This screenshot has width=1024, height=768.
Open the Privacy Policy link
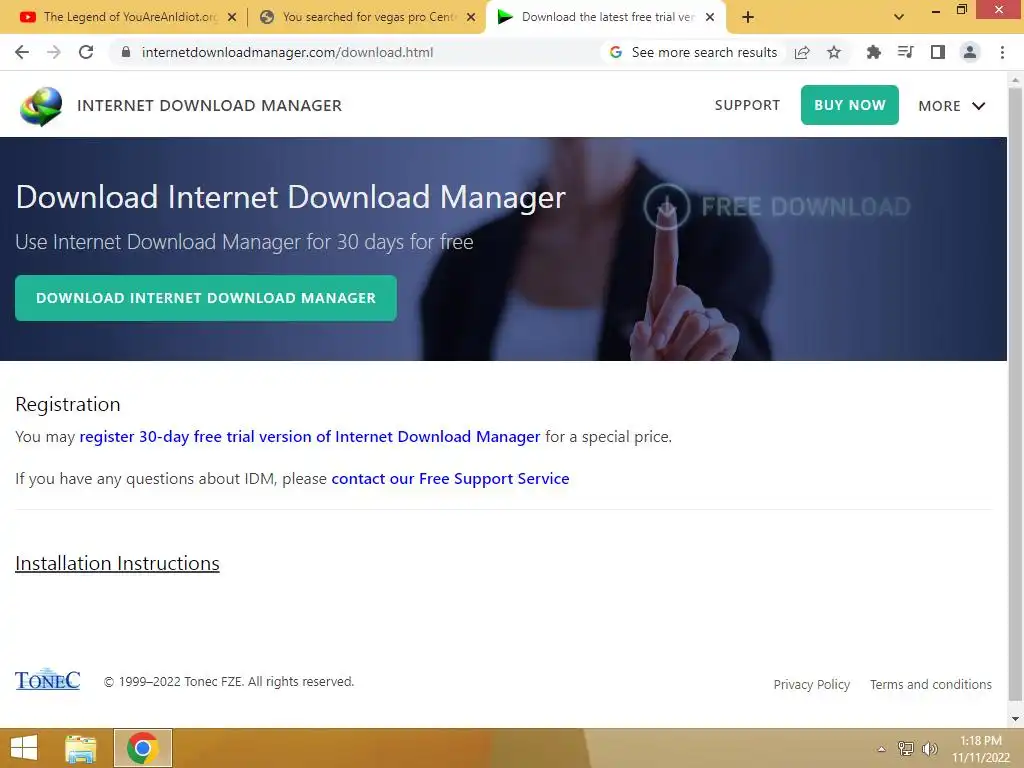point(812,684)
